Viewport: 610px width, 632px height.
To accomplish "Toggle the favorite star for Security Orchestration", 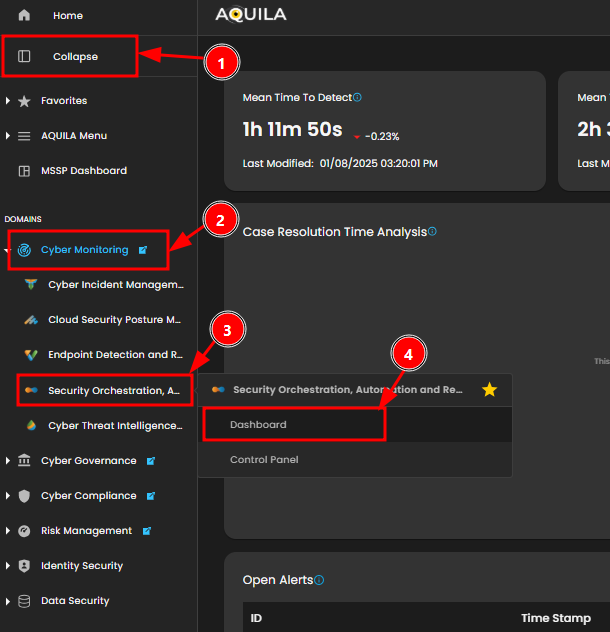I will tap(489, 390).
